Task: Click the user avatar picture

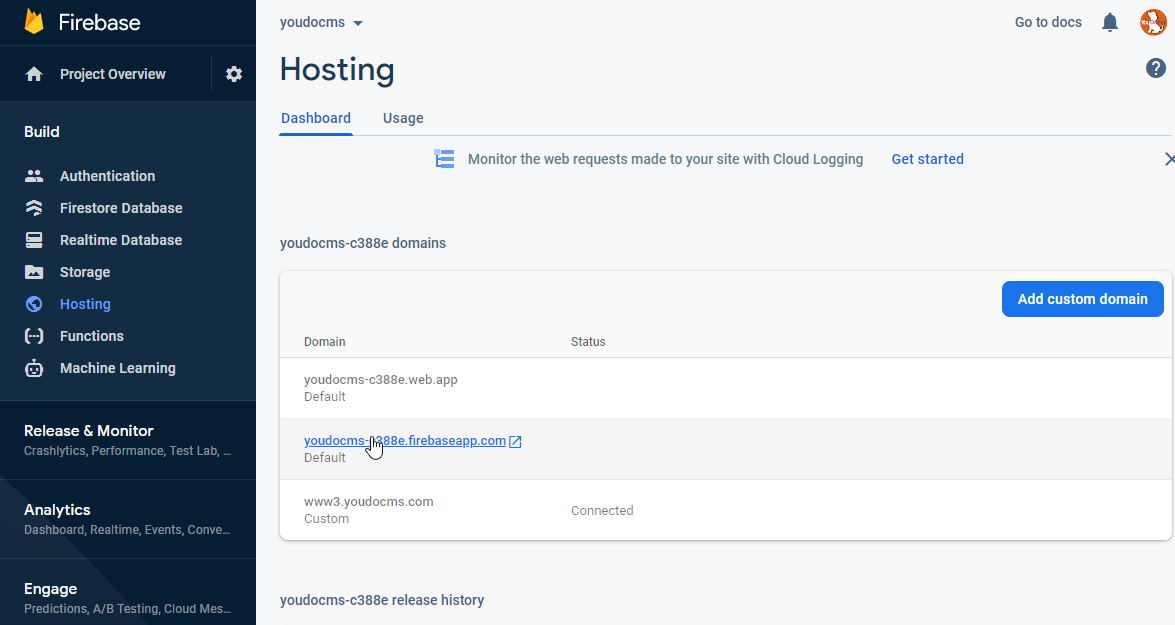Action: [x=1153, y=21]
